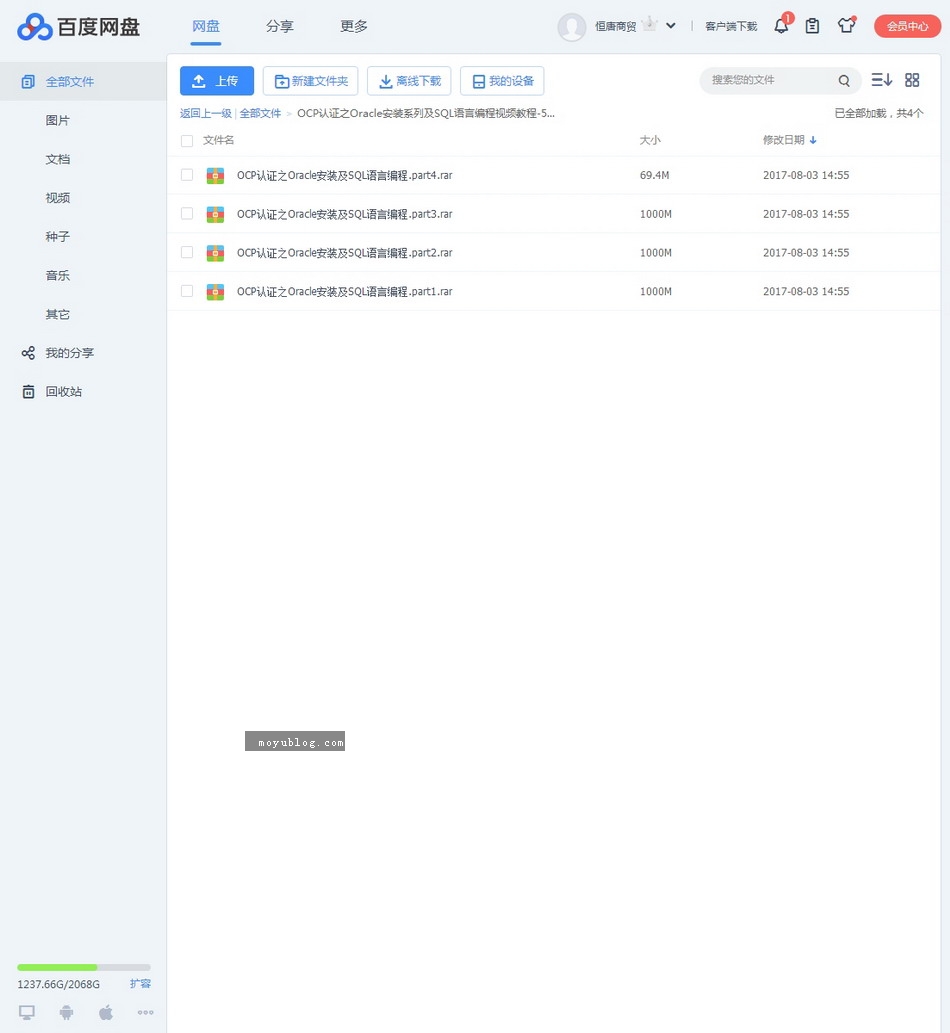
Task: Click the Apple client icon
Action: coord(106,1012)
